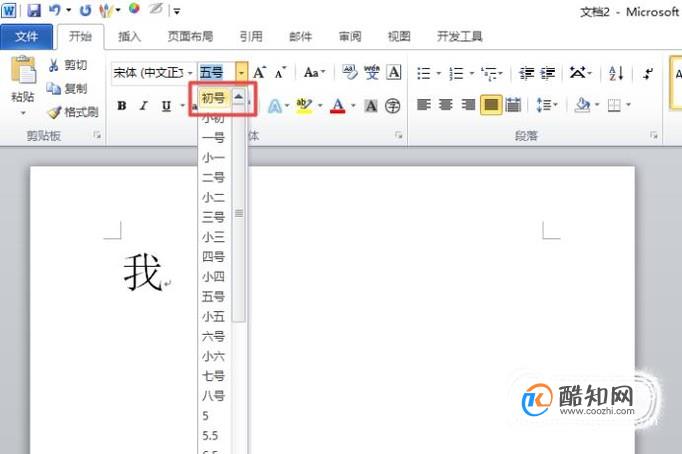Image resolution: width=682 pixels, height=454 pixels.
Task: Select 二号 in size list
Action: pyautogui.click(x=214, y=177)
